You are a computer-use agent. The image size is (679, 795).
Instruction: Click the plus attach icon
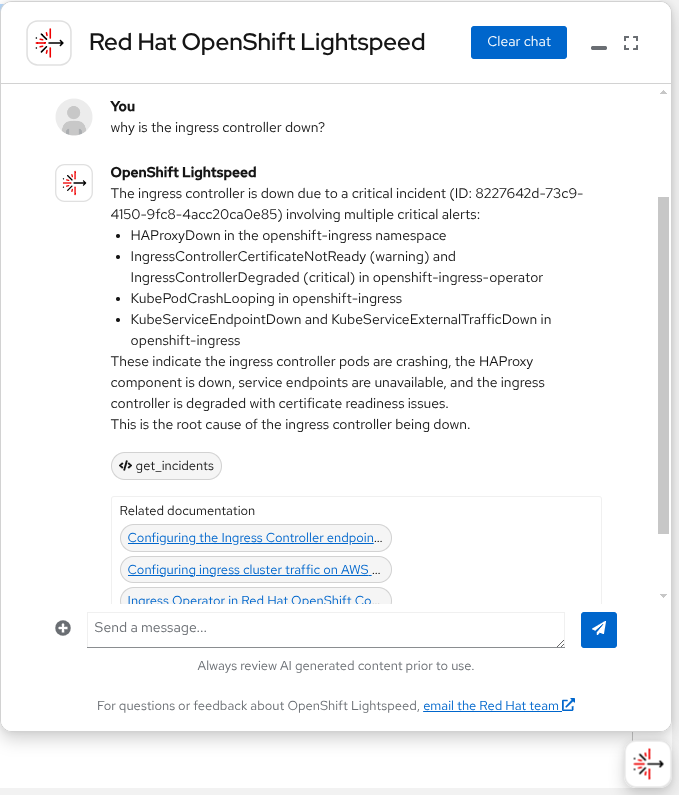(63, 628)
